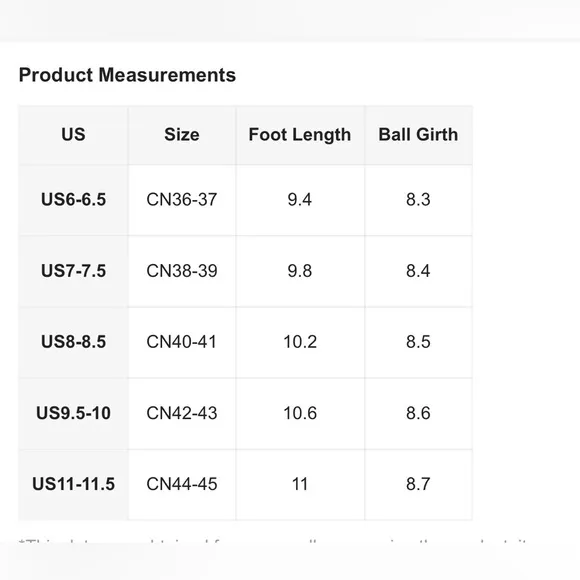Viewport: 580px width, 580px height.
Task: Select the 9.4 foot length value
Action: click(x=300, y=200)
